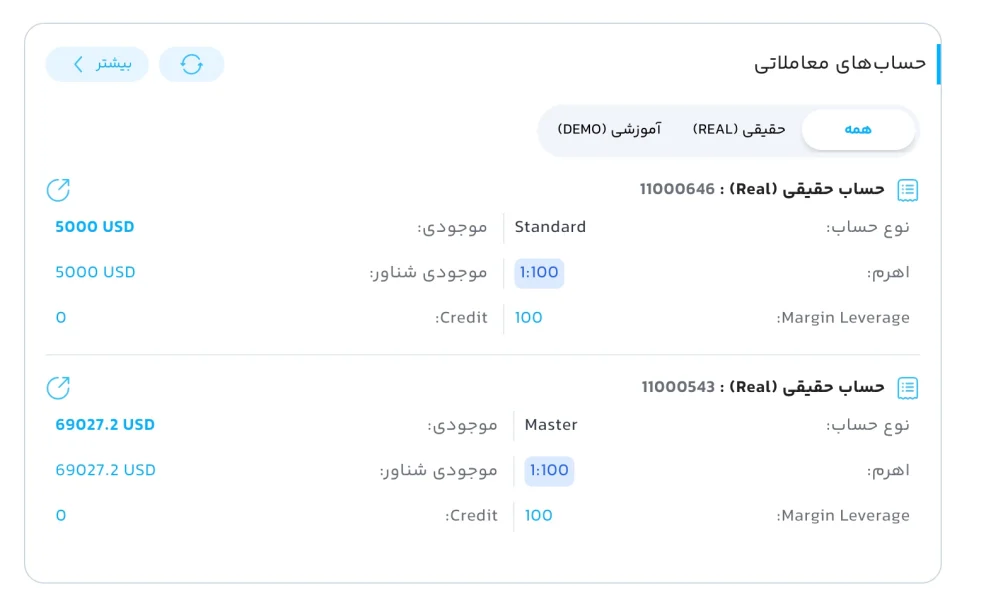Screen dimensions: 986x600
Task: Click the حساب‌های معاملاتی section heading
Action: click(x=839, y=64)
